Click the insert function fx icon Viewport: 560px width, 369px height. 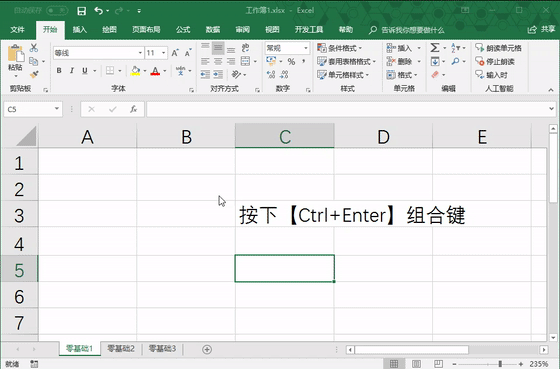click(134, 109)
